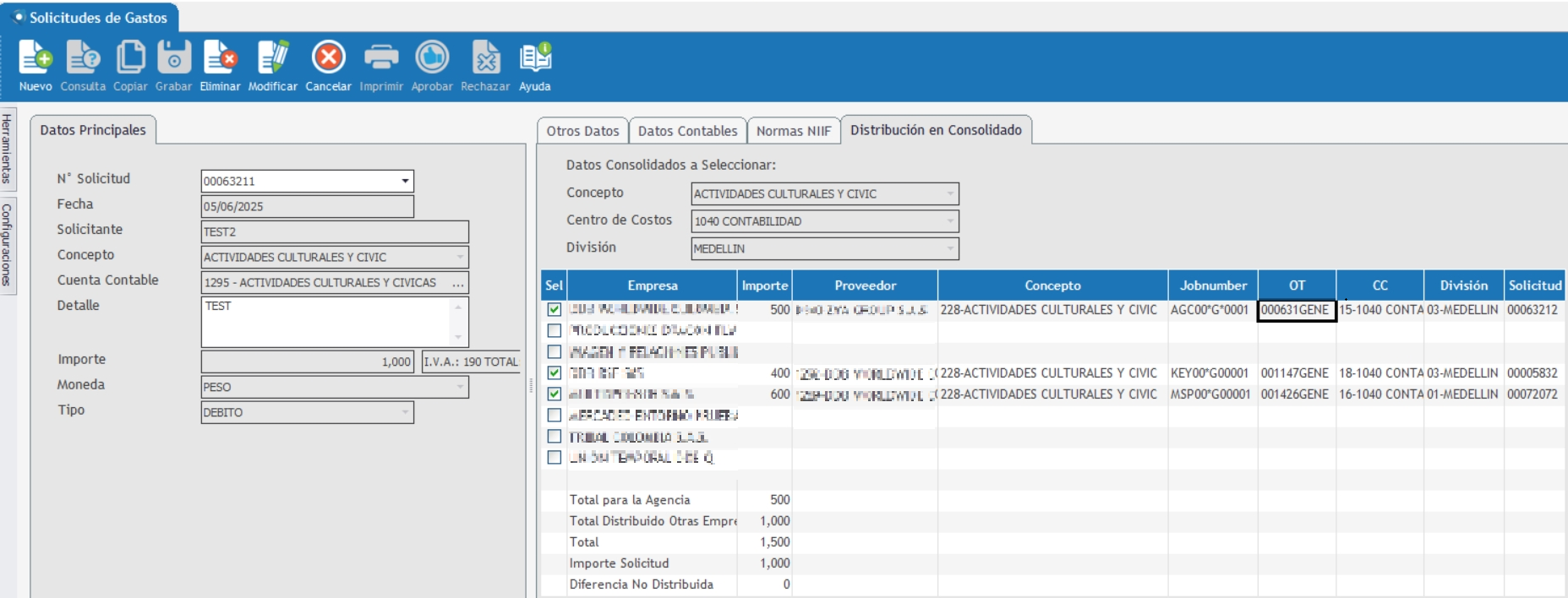Image resolution: width=1568 pixels, height=598 pixels.
Task: Check the second row Sel checkbox
Action: click(x=555, y=331)
